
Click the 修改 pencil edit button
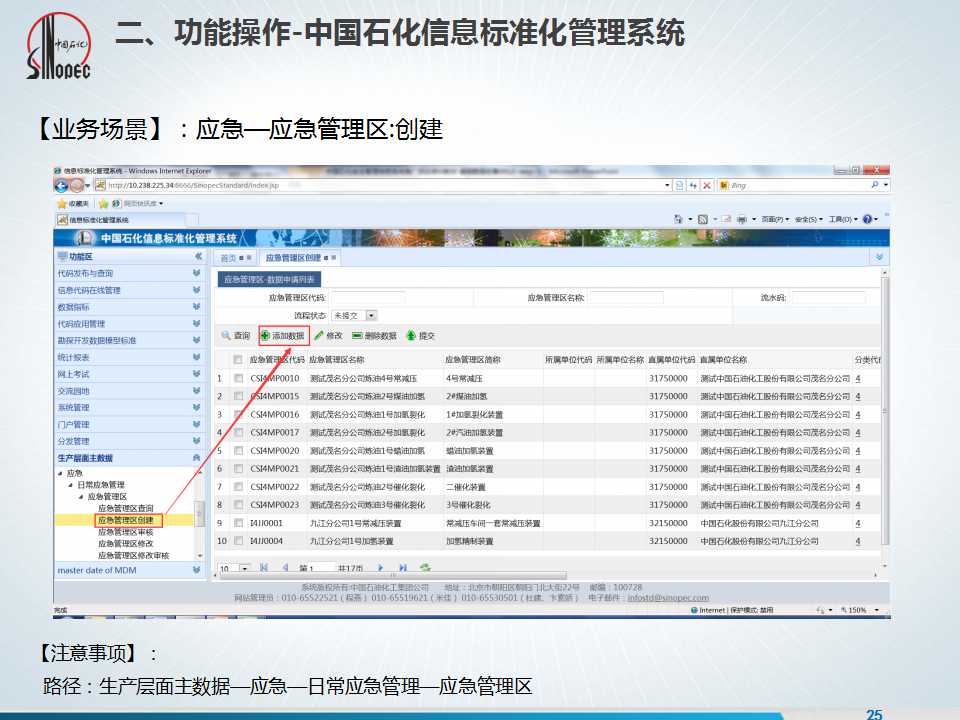click(x=329, y=336)
